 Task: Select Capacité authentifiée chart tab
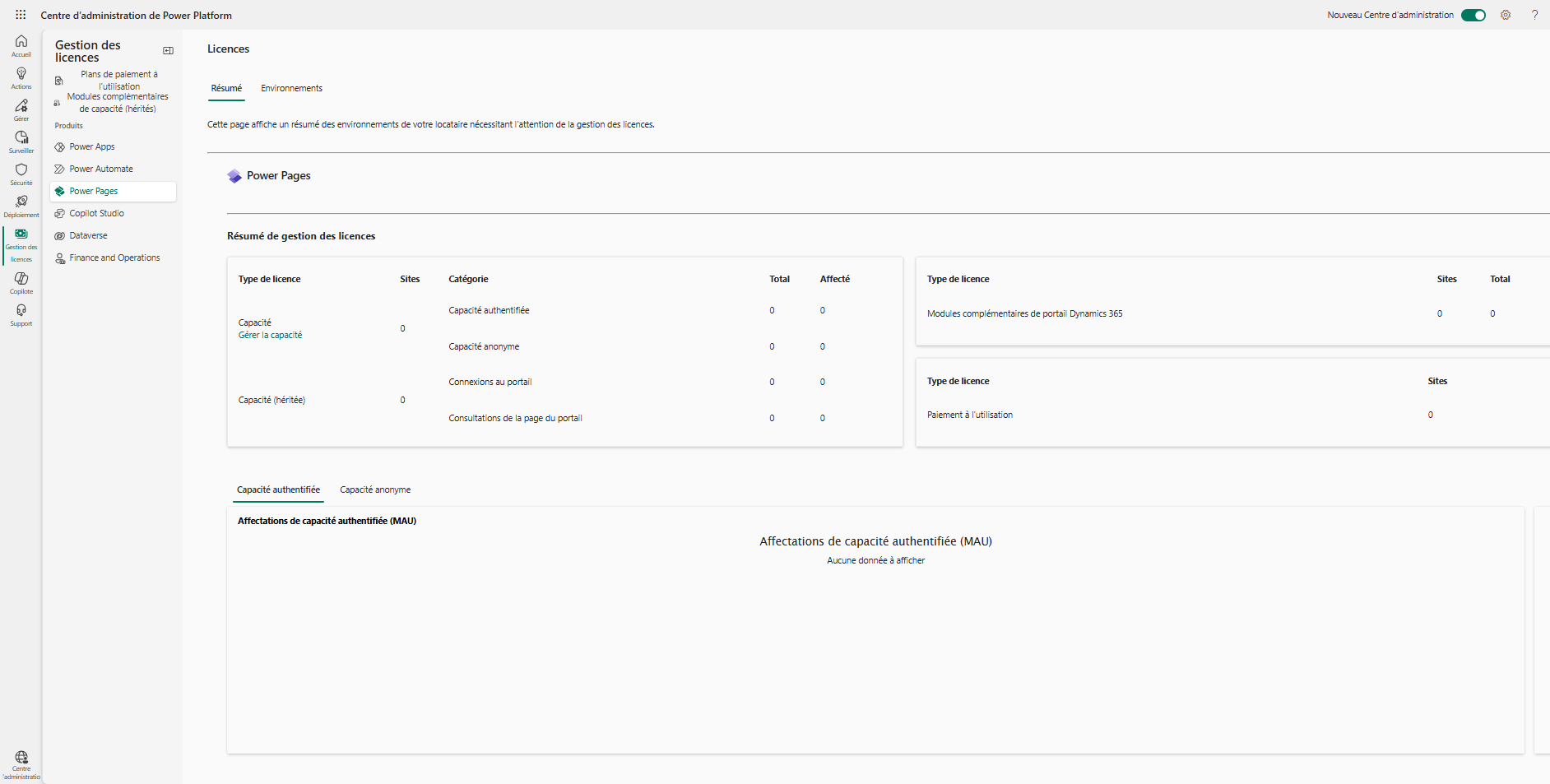(x=279, y=489)
